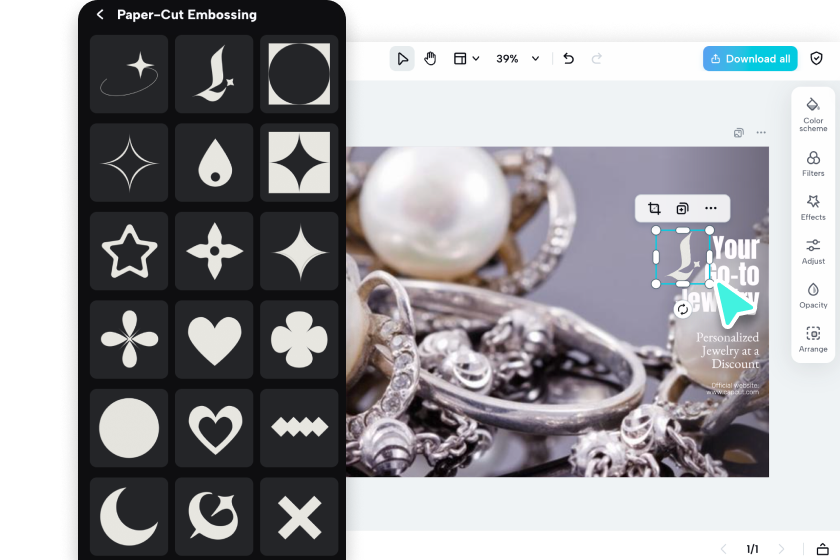840x560 pixels.
Task: Select the X cross shape
Action: pos(299,516)
